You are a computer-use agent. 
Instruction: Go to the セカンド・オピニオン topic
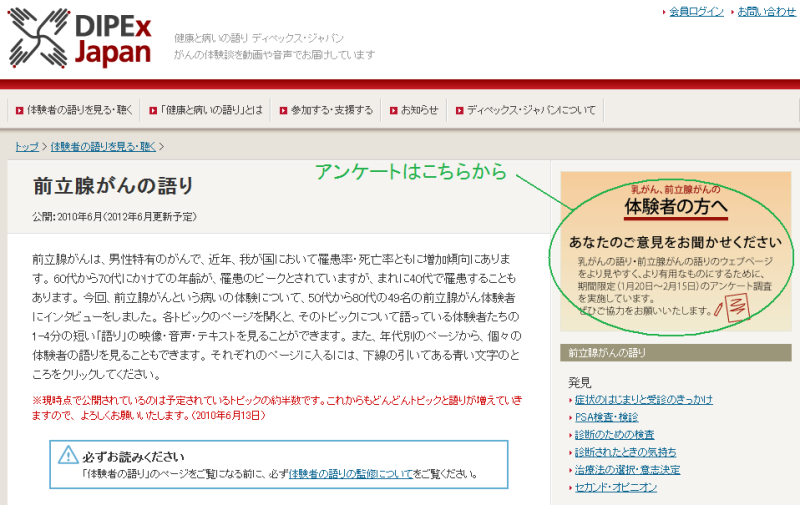(x=615, y=487)
